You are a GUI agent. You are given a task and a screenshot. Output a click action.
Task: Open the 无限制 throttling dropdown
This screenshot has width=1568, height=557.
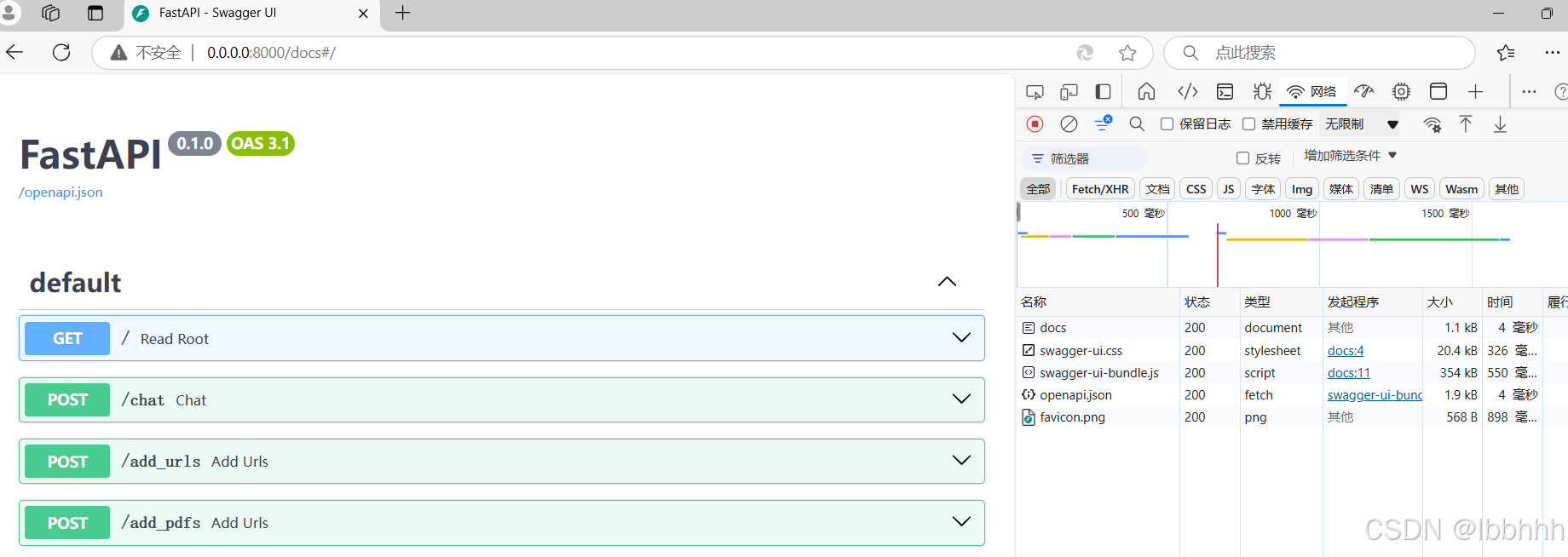(x=1360, y=124)
